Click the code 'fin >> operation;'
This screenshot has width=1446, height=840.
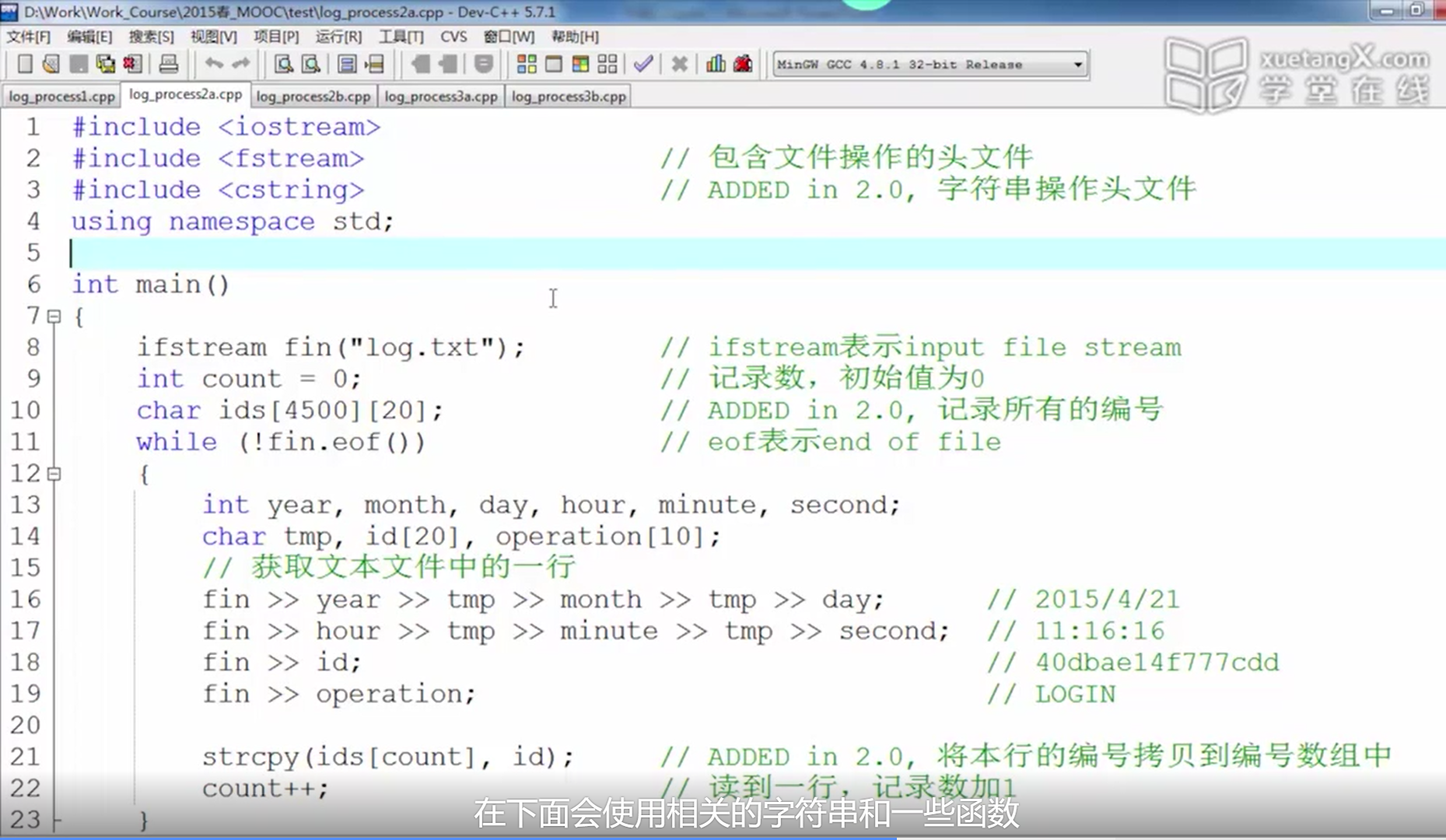339,694
